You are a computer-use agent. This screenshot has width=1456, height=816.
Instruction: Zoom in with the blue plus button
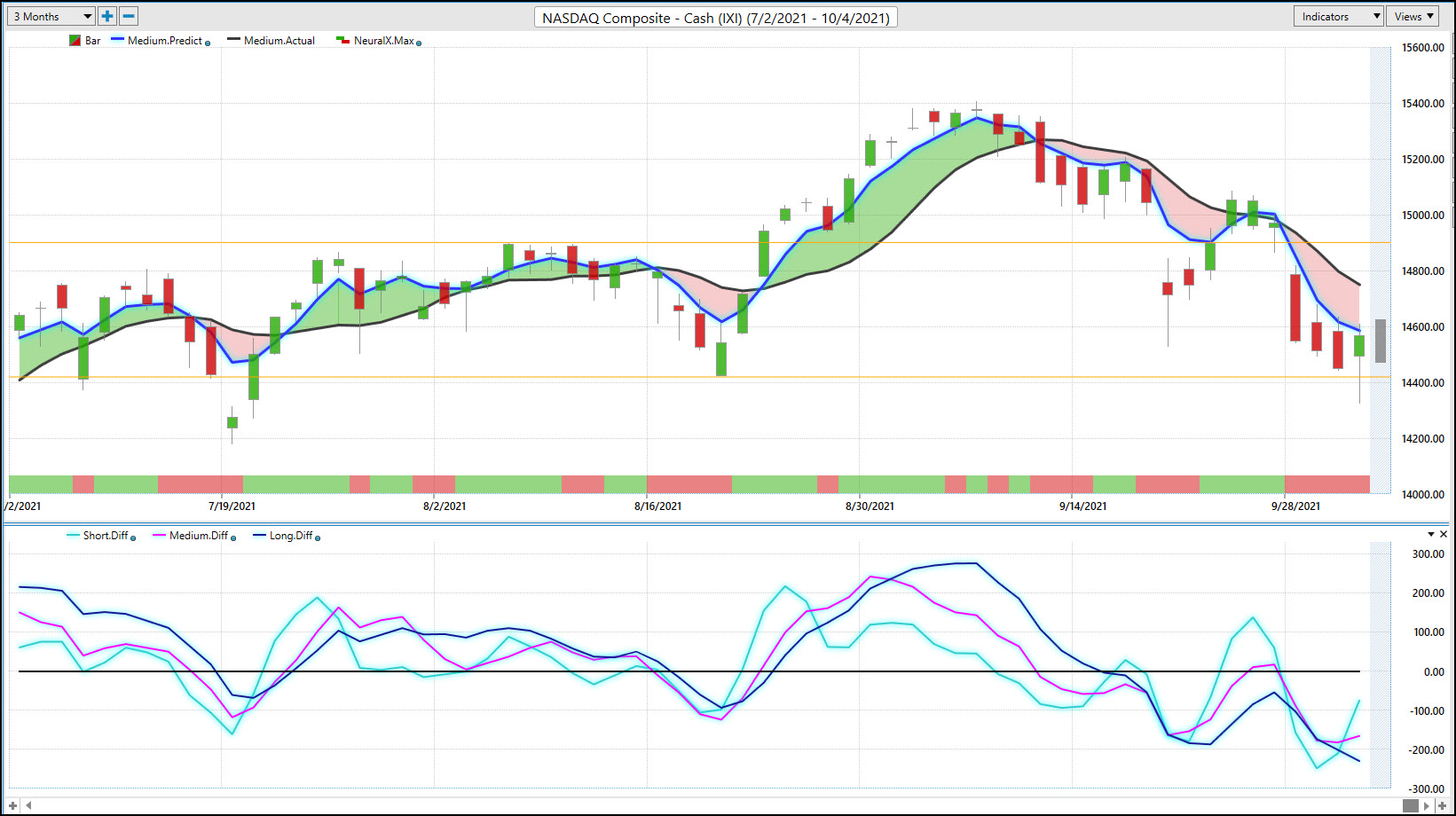click(x=107, y=16)
